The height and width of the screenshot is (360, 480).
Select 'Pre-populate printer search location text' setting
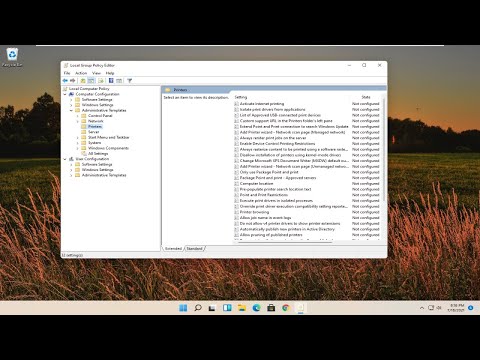[x=275, y=189]
